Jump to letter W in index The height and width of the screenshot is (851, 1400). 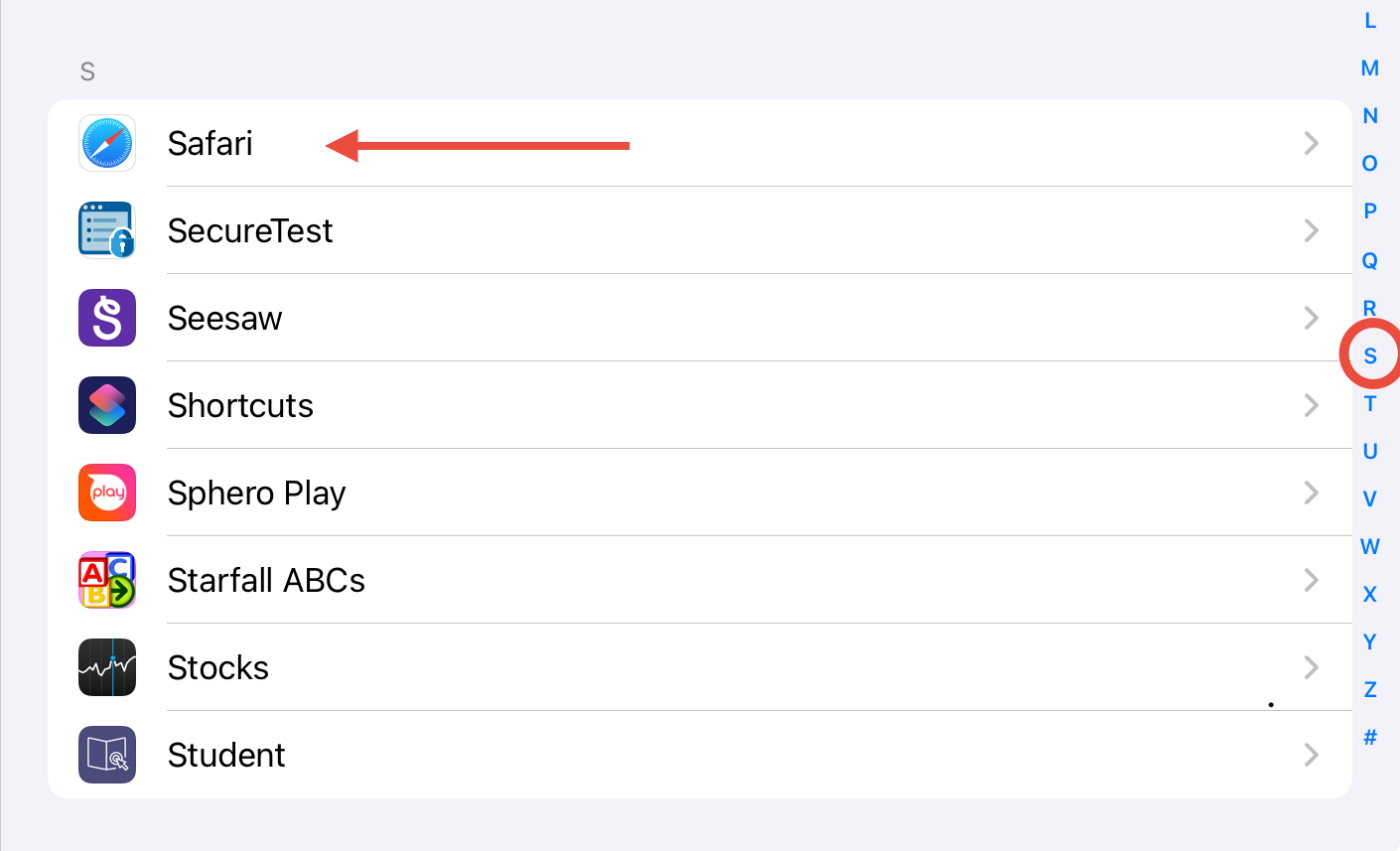1370,546
